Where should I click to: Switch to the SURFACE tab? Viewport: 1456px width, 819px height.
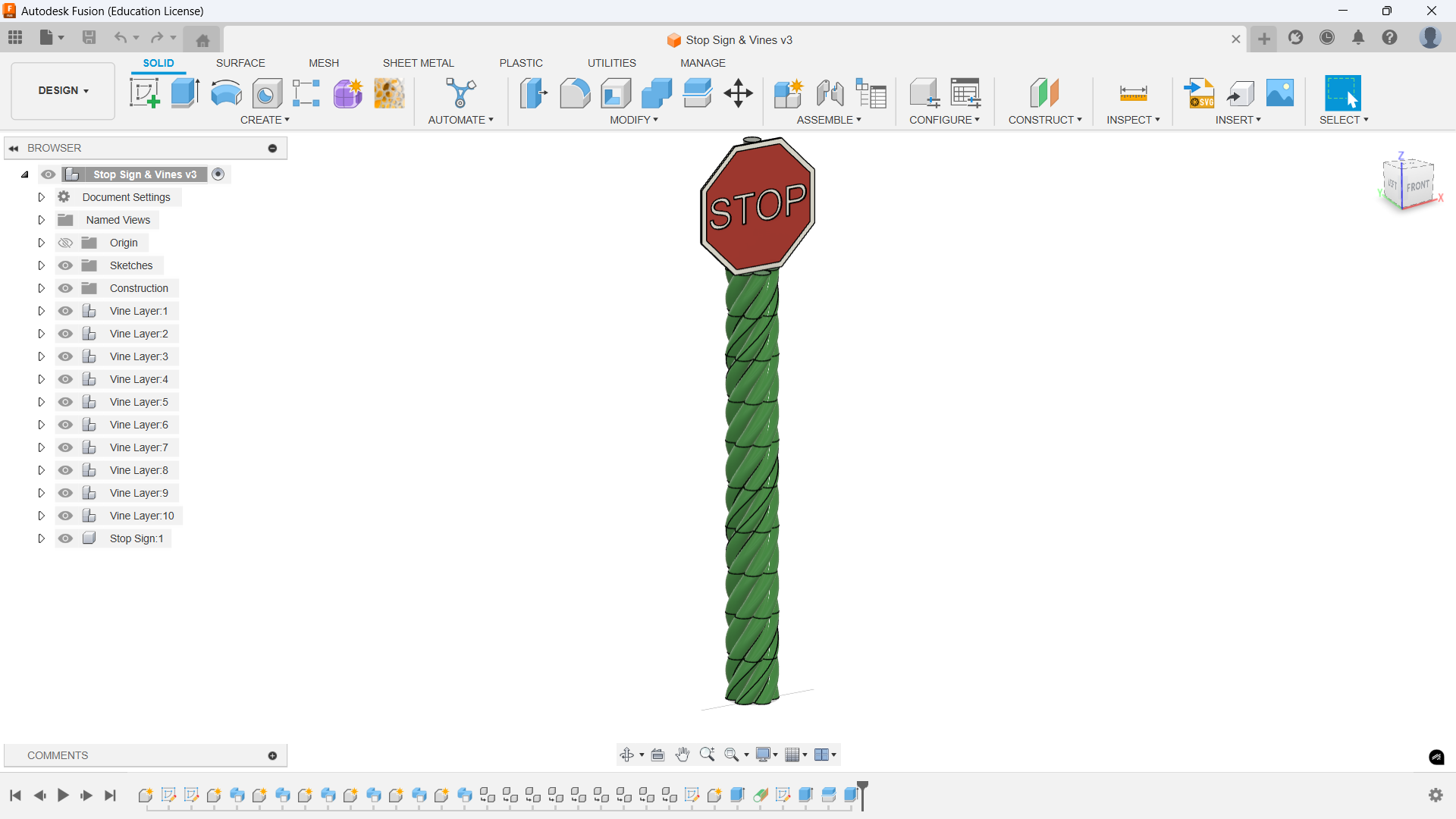point(240,63)
